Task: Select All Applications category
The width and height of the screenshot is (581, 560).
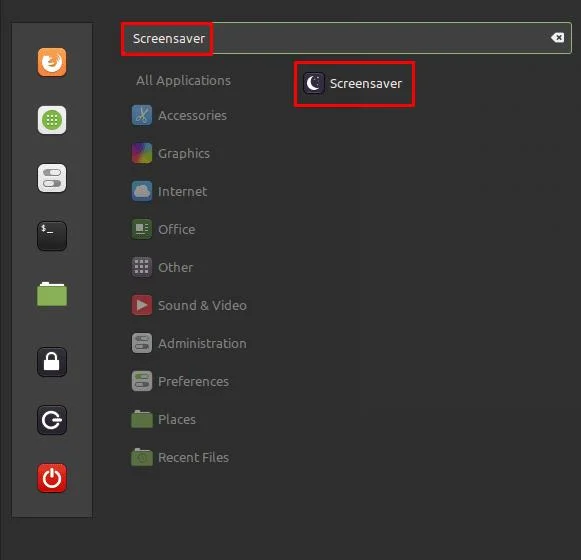Action: click(x=183, y=80)
